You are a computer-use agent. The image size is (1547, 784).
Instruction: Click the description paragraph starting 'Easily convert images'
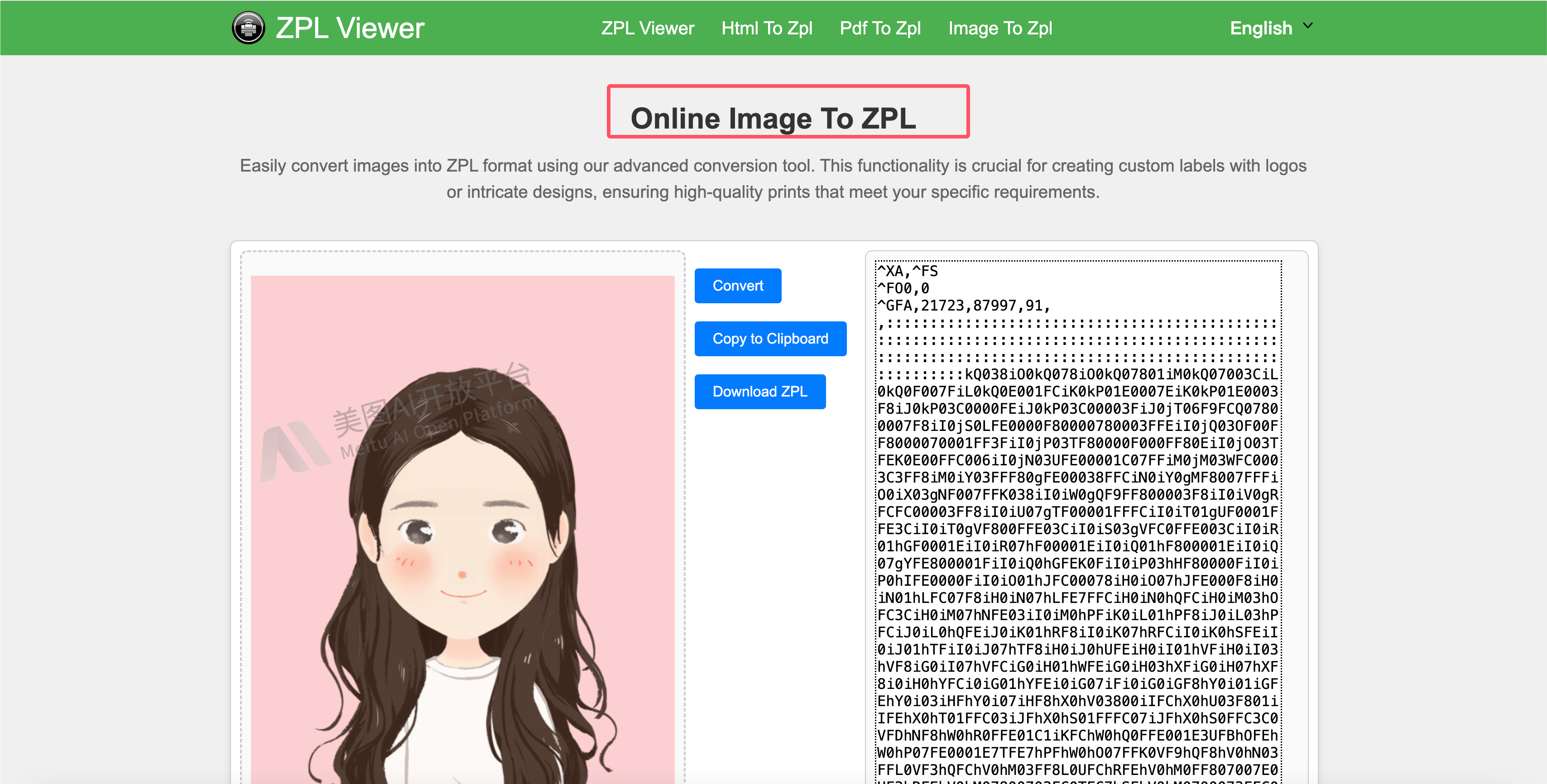point(773,179)
